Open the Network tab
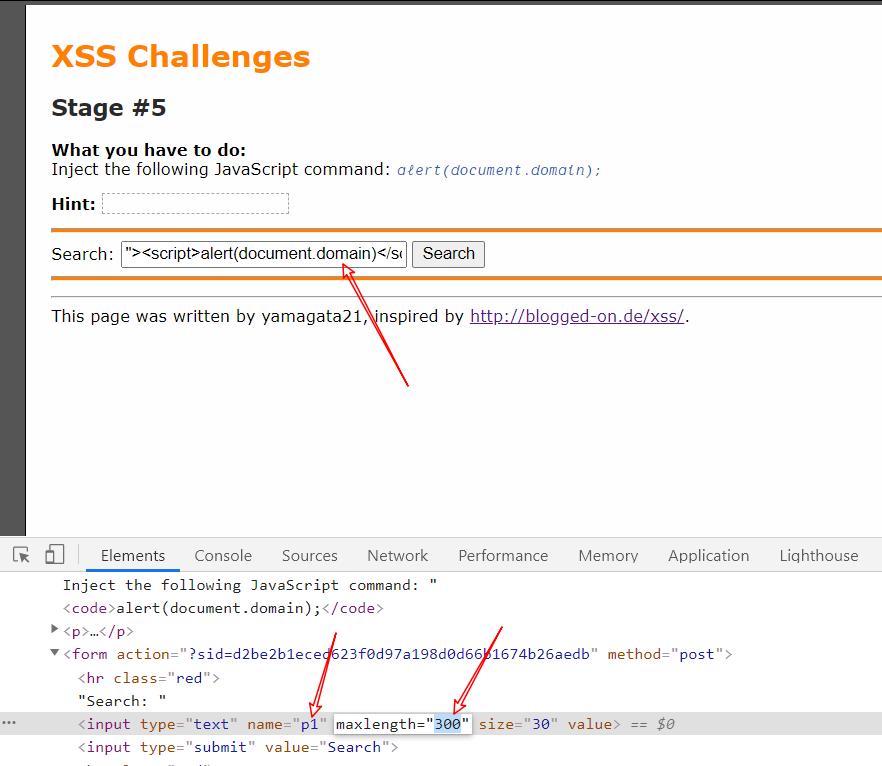The image size is (882, 766). (398, 556)
